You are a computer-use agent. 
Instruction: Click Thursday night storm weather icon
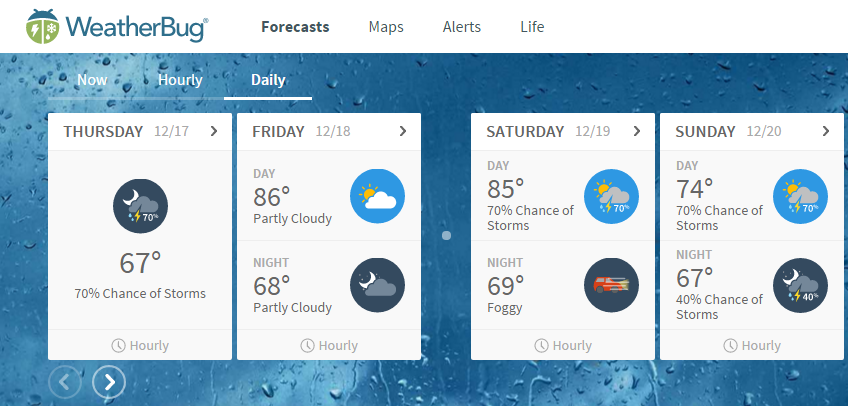pos(141,207)
